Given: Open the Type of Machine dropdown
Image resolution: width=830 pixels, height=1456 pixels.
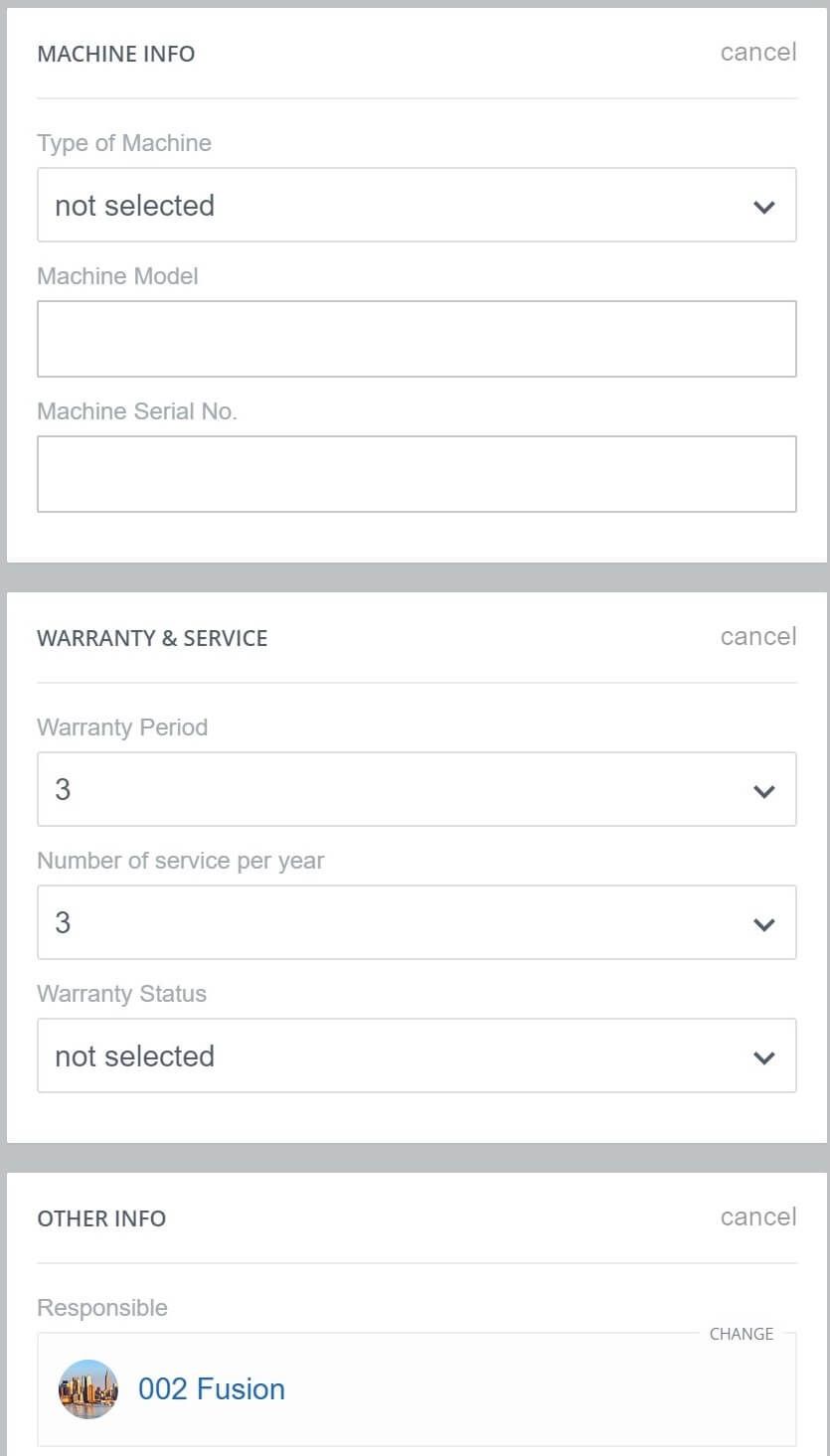Looking at the screenshot, I should [416, 205].
